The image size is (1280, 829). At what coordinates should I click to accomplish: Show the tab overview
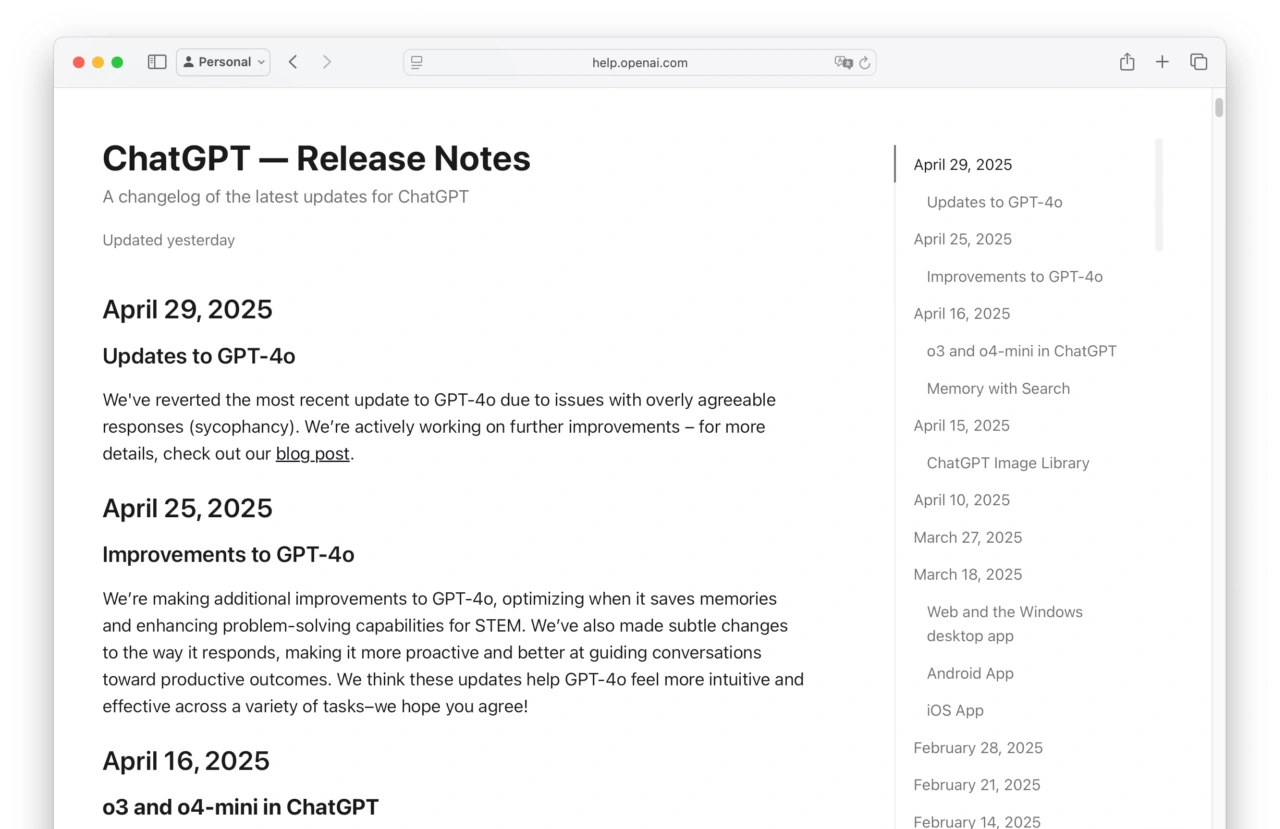1198,61
